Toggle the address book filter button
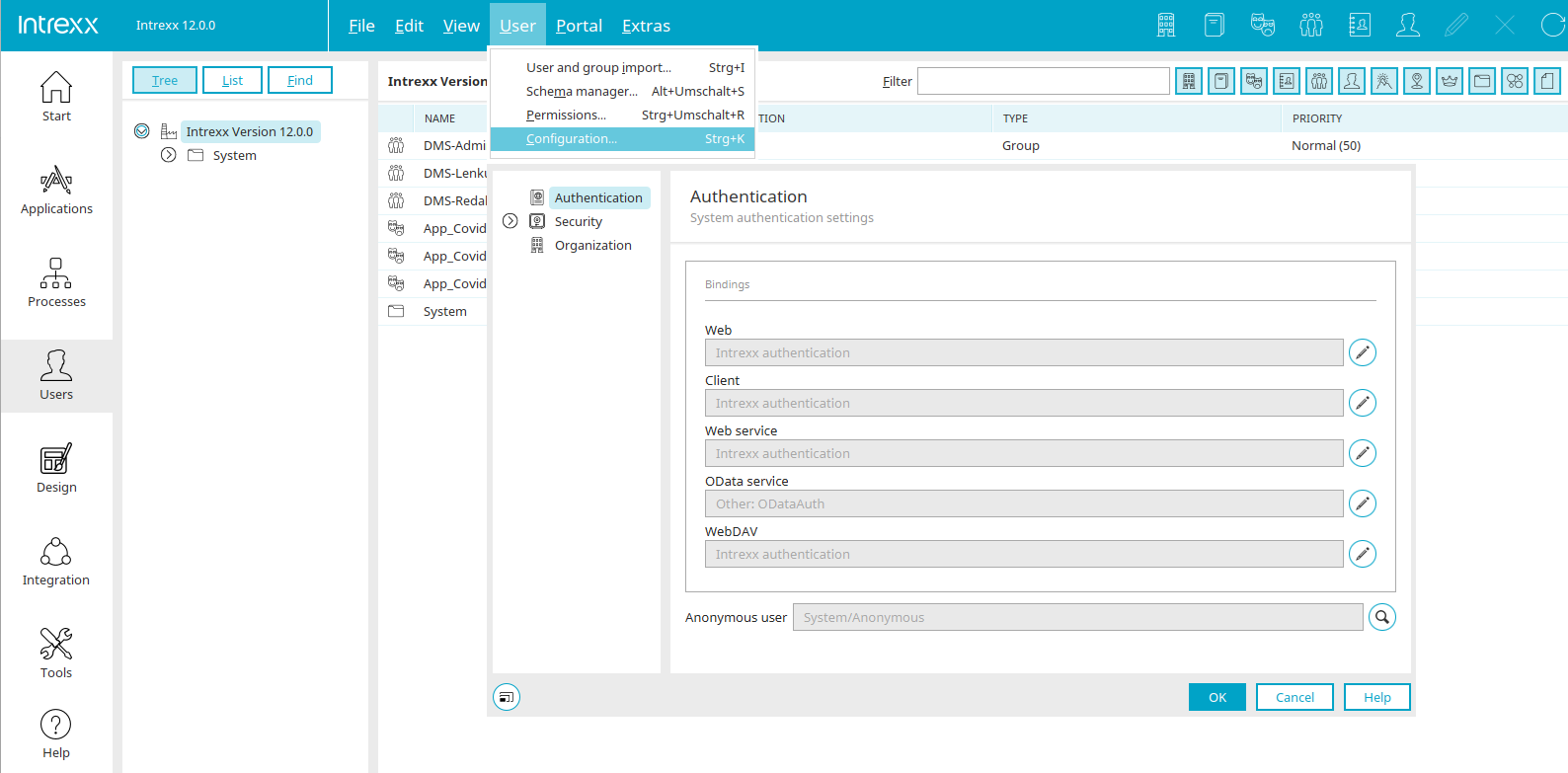Screen dimensions: 1568x773 pos(1287,81)
